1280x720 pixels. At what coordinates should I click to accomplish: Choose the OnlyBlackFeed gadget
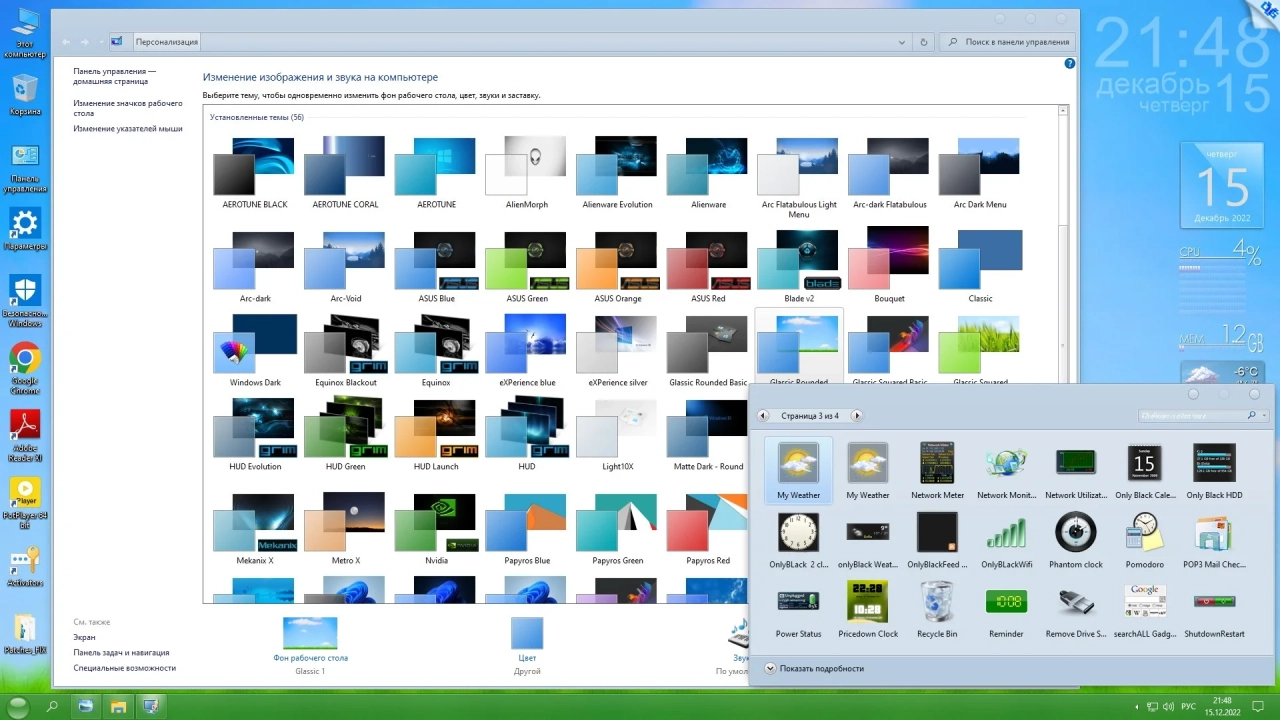click(x=937, y=541)
